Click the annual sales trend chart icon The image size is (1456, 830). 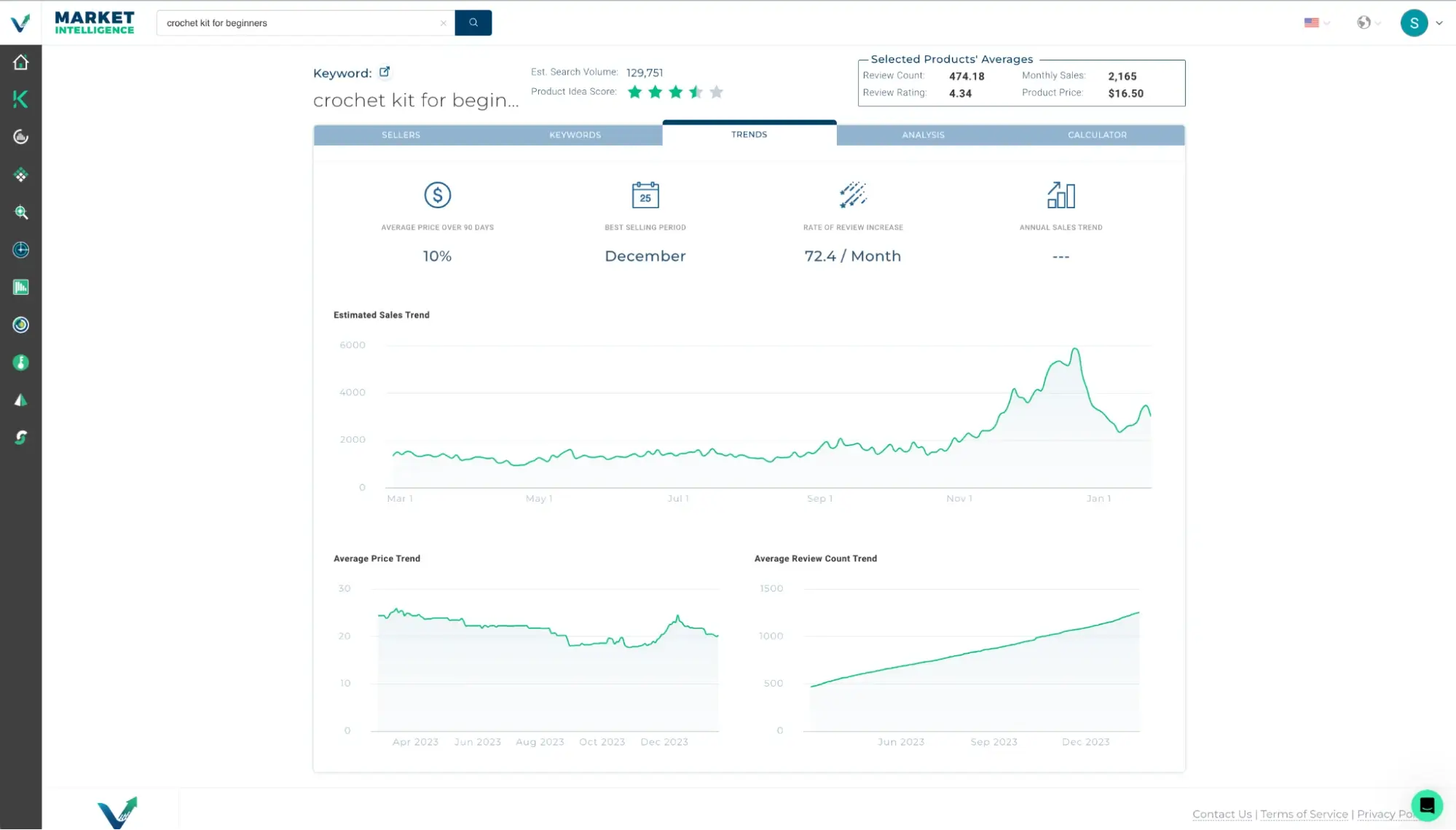pos(1061,195)
